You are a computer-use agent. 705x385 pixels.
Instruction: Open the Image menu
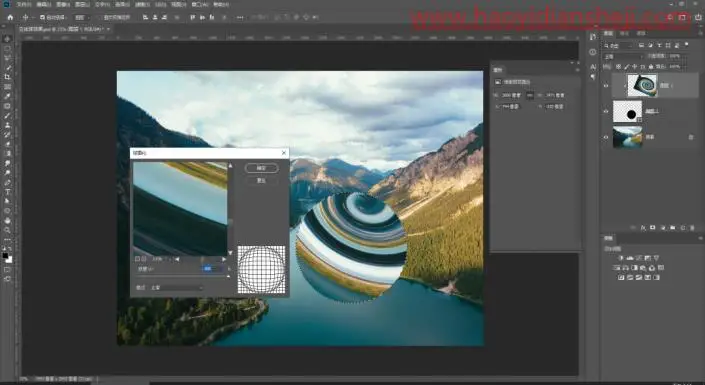[63, 4]
